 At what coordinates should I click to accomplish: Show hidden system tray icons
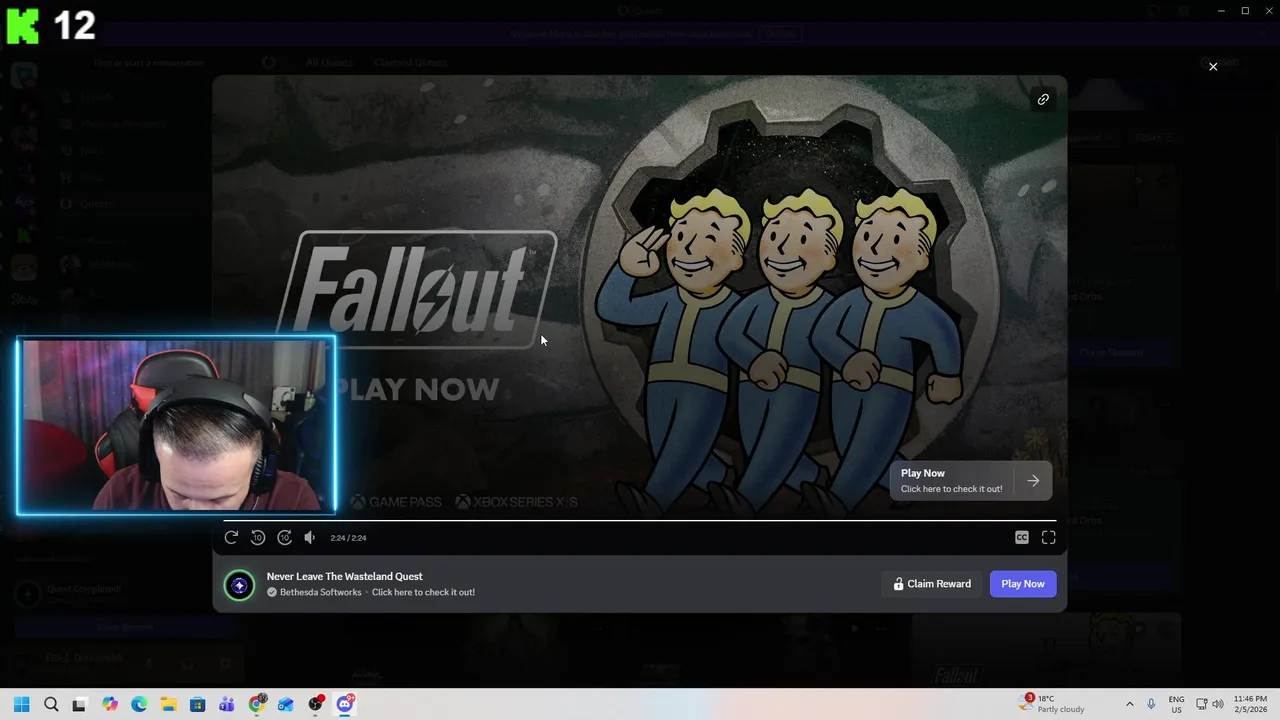pos(1130,704)
